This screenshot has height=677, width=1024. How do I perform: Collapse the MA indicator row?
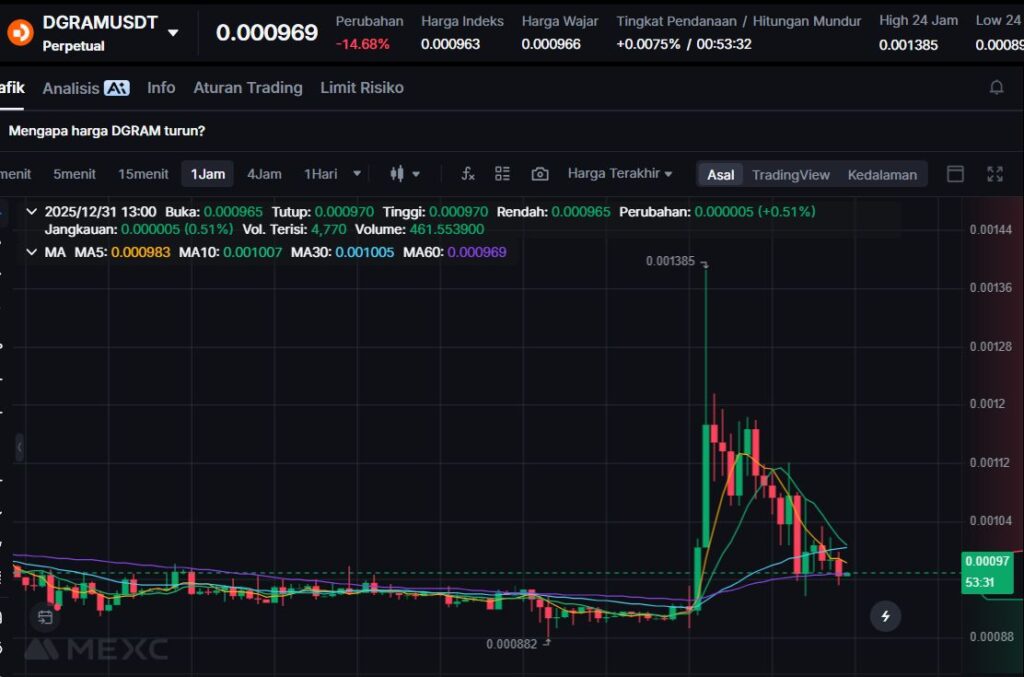[31, 252]
